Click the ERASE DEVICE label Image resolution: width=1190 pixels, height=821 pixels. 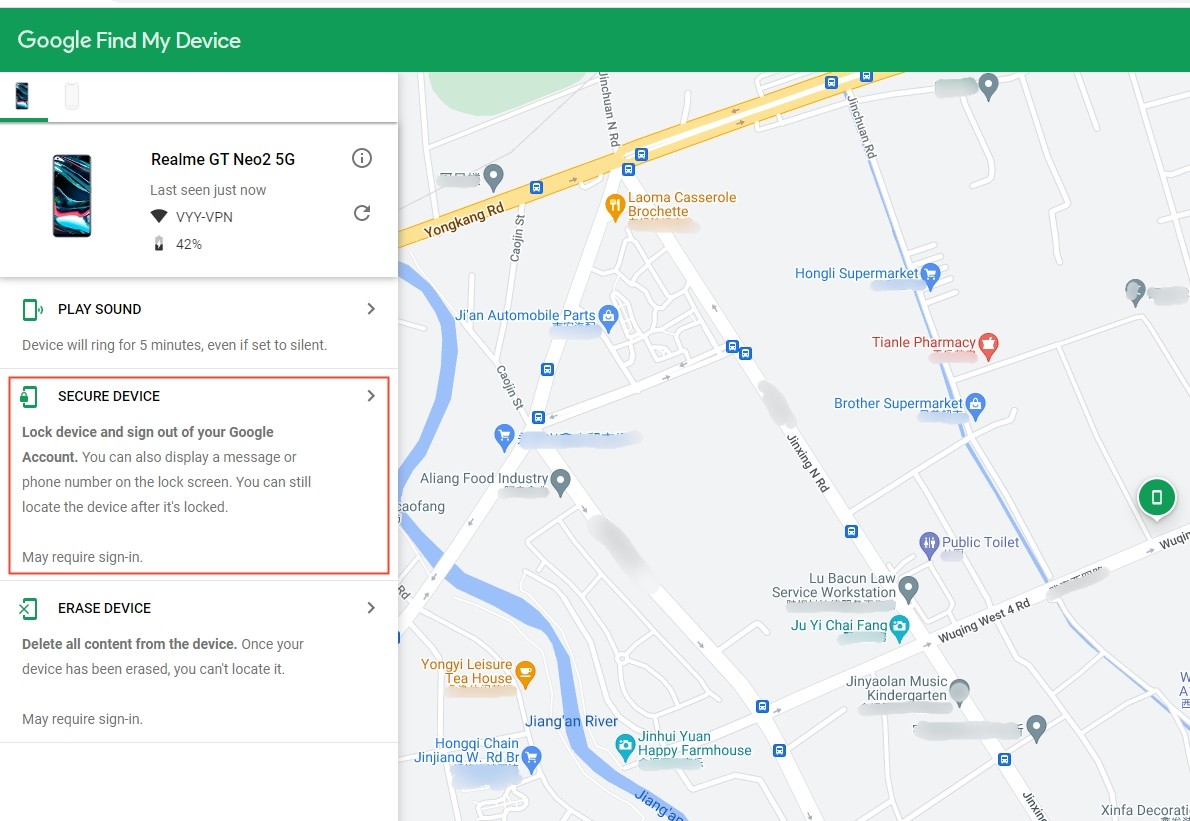[x=104, y=608]
